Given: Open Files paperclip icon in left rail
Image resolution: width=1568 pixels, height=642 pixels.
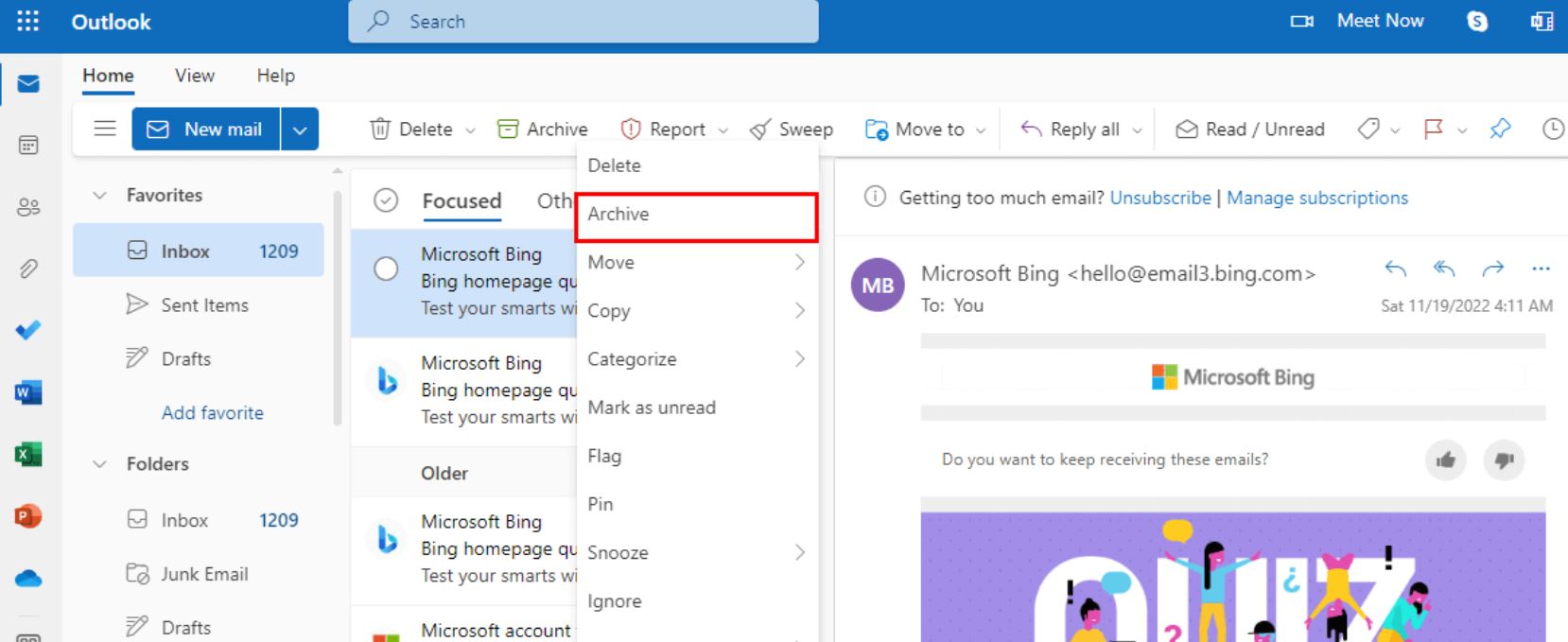Looking at the screenshot, I should click(28, 269).
